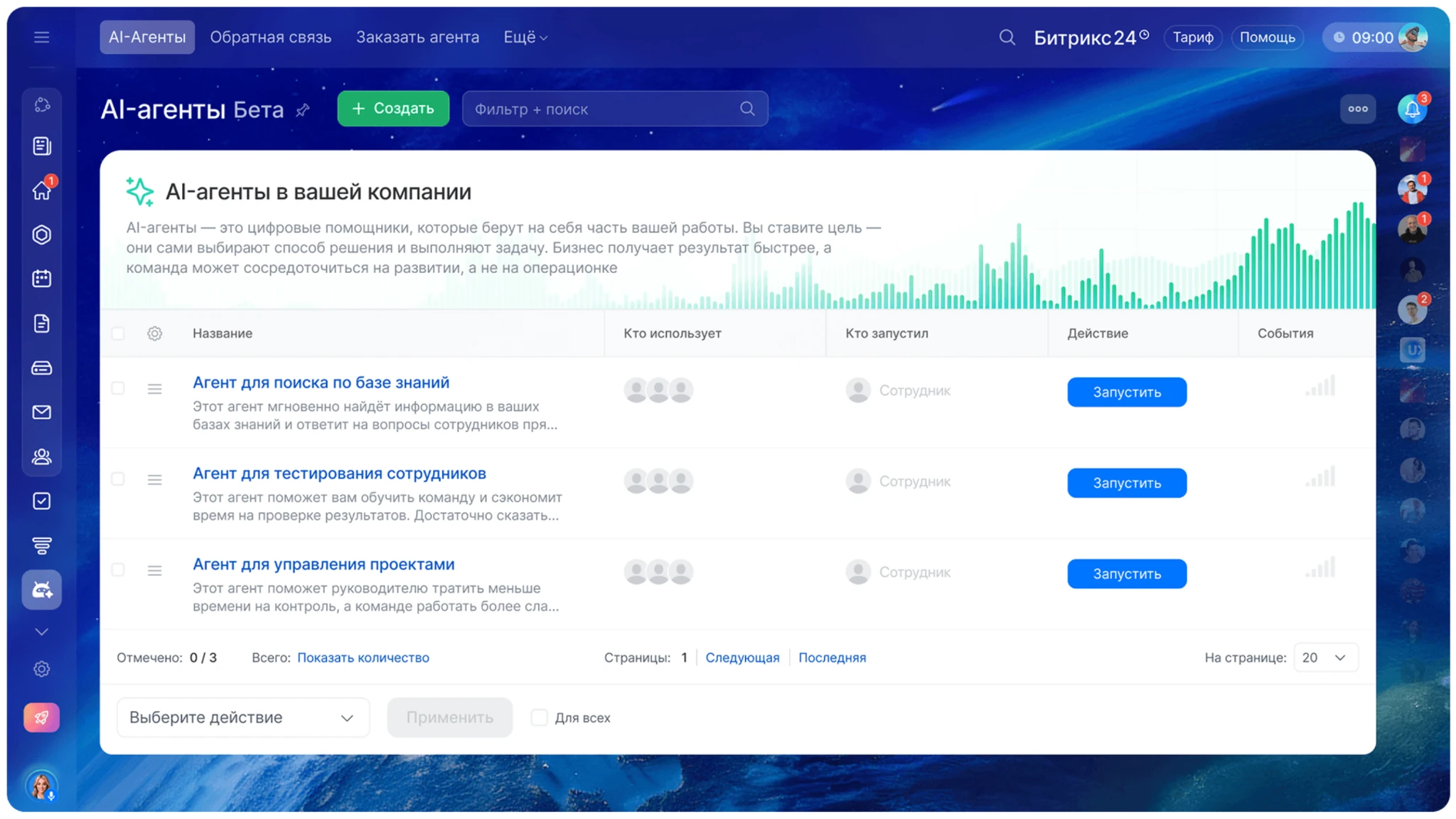This screenshot has width=1456, height=819.
Task: Select the AI-Агенты tab
Action: [147, 37]
